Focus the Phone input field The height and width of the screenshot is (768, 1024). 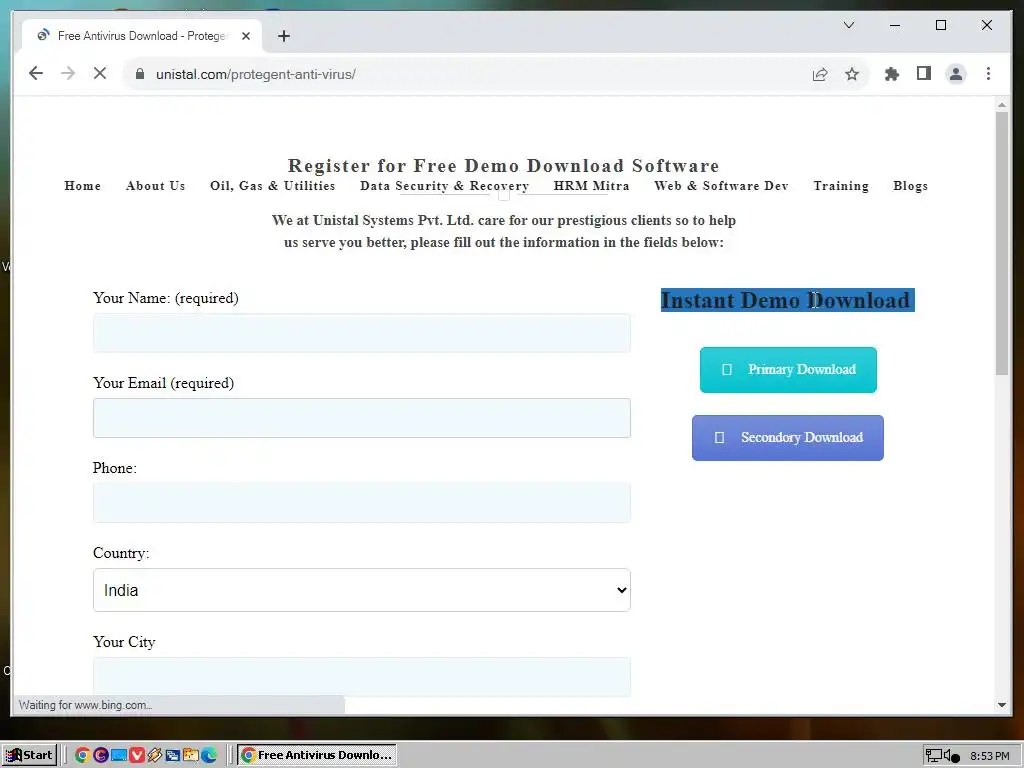(361, 503)
